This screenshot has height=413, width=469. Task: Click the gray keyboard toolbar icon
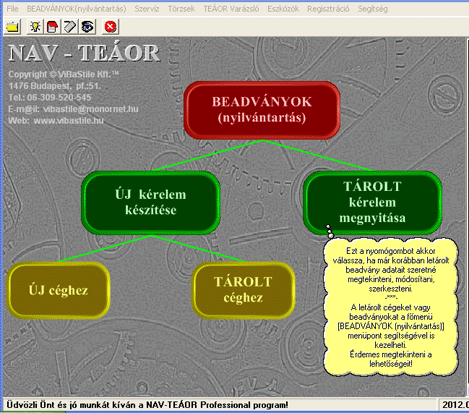click(x=70, y=27)
